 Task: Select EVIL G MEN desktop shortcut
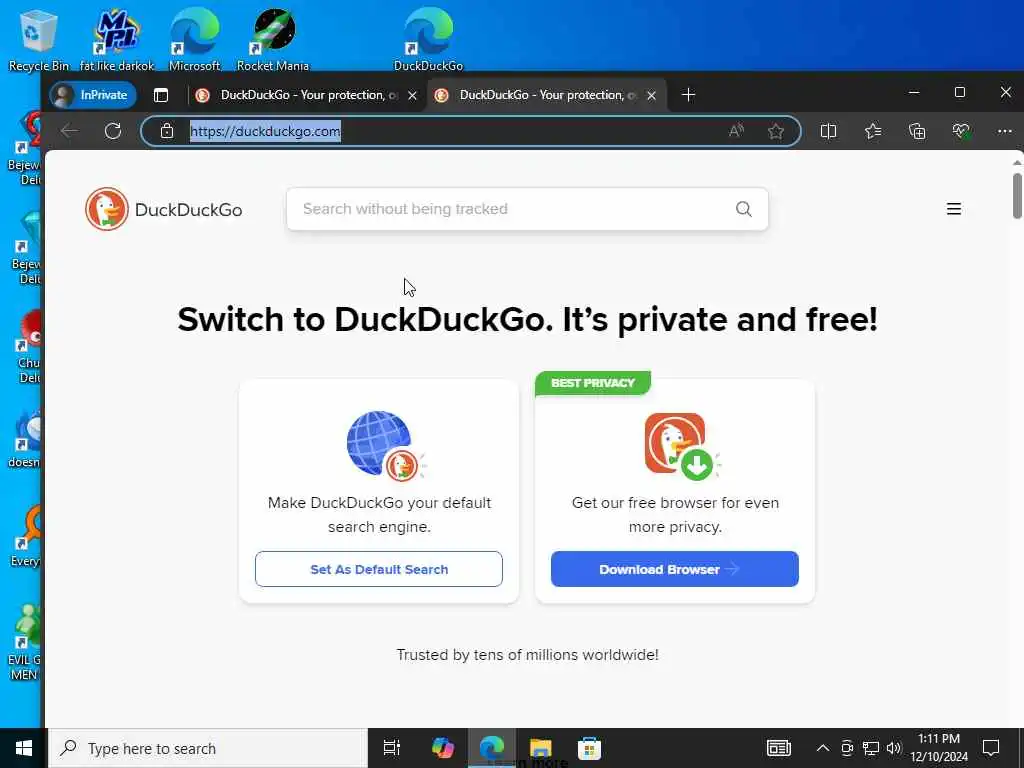click(x=25, y=643)
